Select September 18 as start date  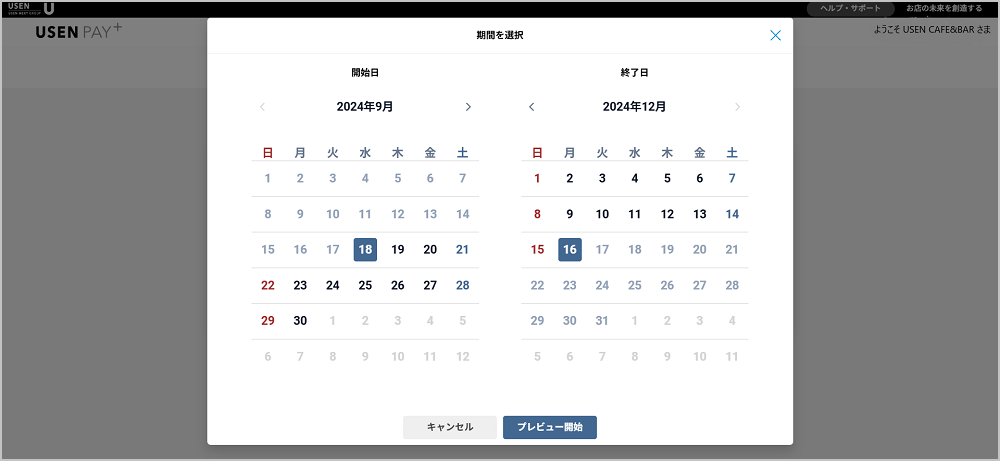(365, 250)
